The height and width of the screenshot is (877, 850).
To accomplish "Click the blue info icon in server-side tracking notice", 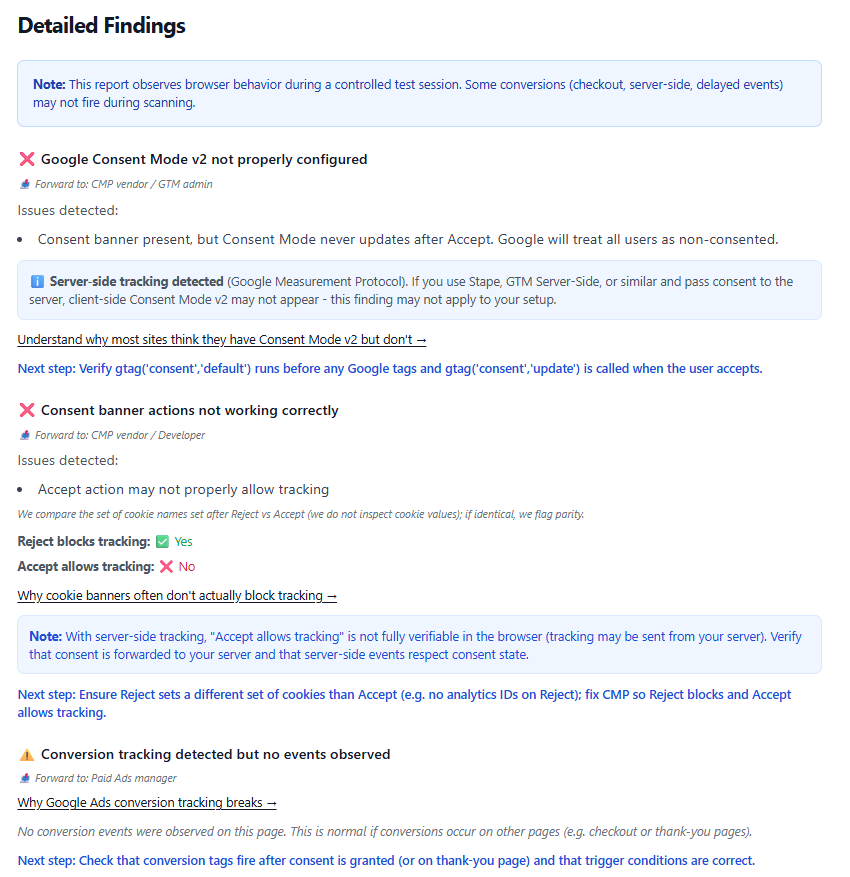I will (38, 281).
